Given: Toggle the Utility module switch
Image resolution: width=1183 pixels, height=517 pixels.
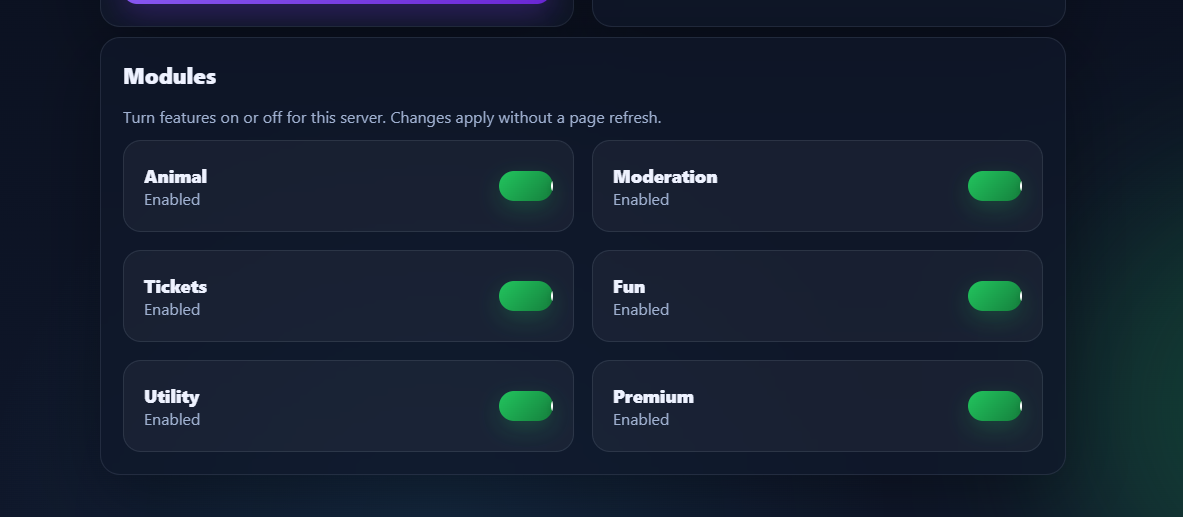Looking at the screenshot, I should tap(526, 406).
